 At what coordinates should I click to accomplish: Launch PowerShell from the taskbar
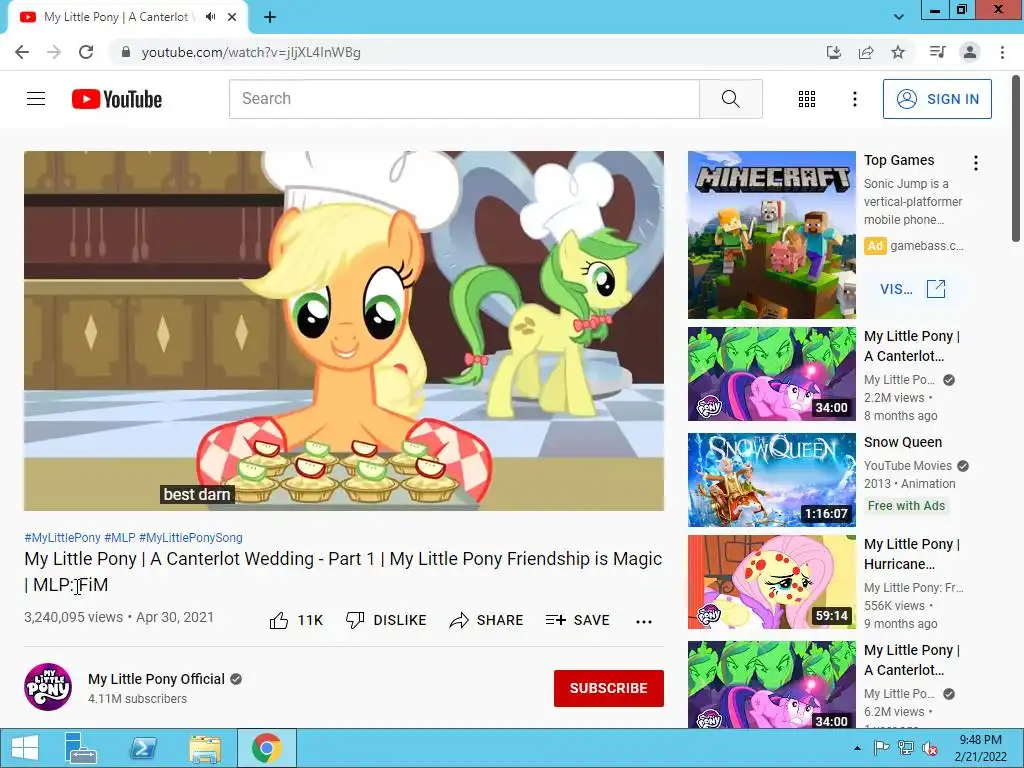pos(143,748)
